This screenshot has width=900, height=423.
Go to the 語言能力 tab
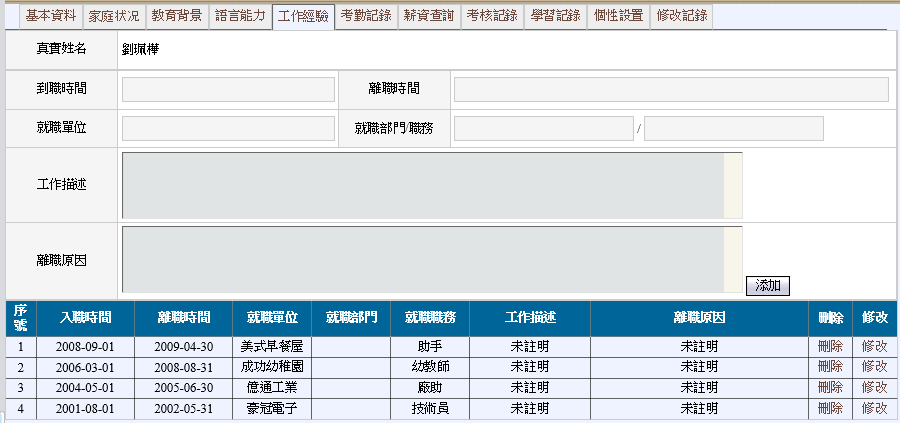click(x=240, y=16)
